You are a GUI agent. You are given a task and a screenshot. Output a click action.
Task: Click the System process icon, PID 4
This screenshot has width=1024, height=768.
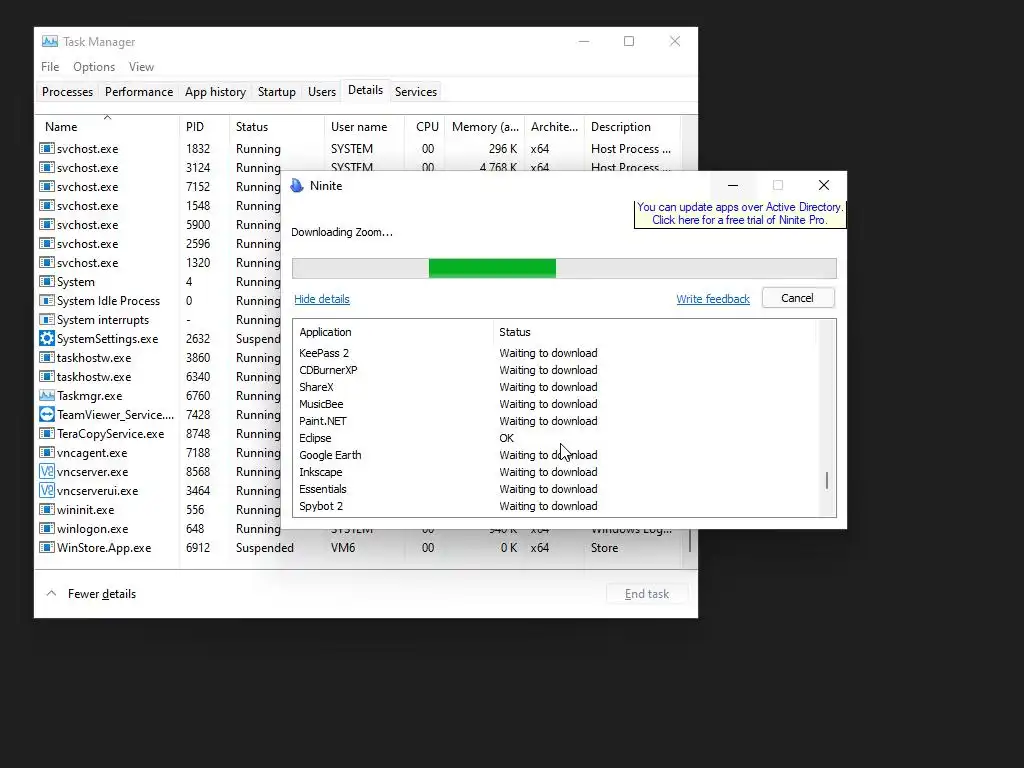click(47, 281)
